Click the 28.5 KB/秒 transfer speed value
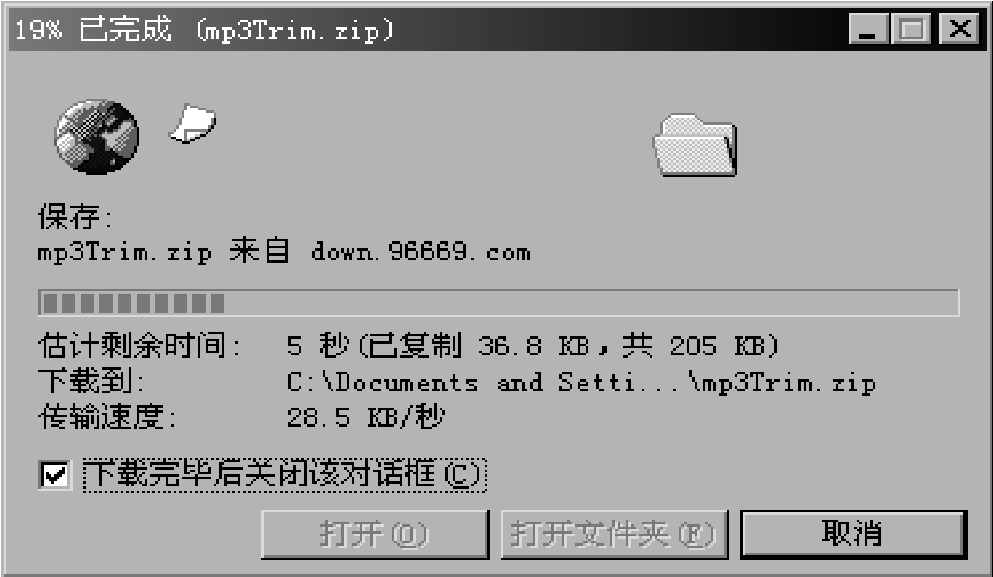Image resolution: width=993 pixels, height=577 pixels. point(365,417)
